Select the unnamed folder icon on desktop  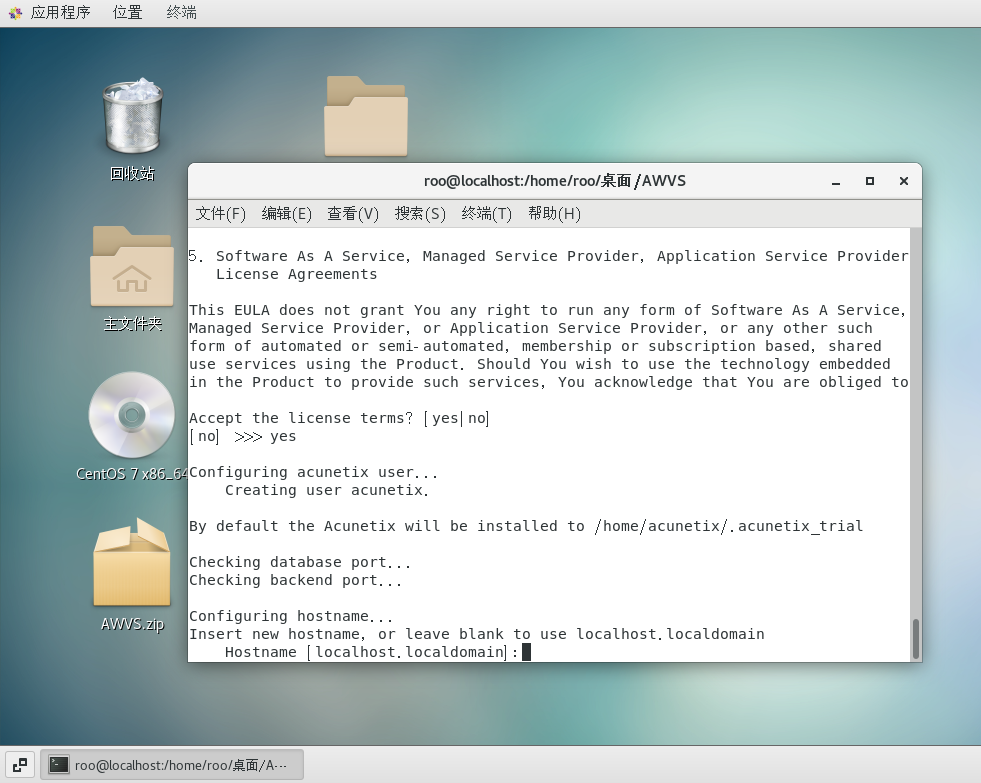366,116
